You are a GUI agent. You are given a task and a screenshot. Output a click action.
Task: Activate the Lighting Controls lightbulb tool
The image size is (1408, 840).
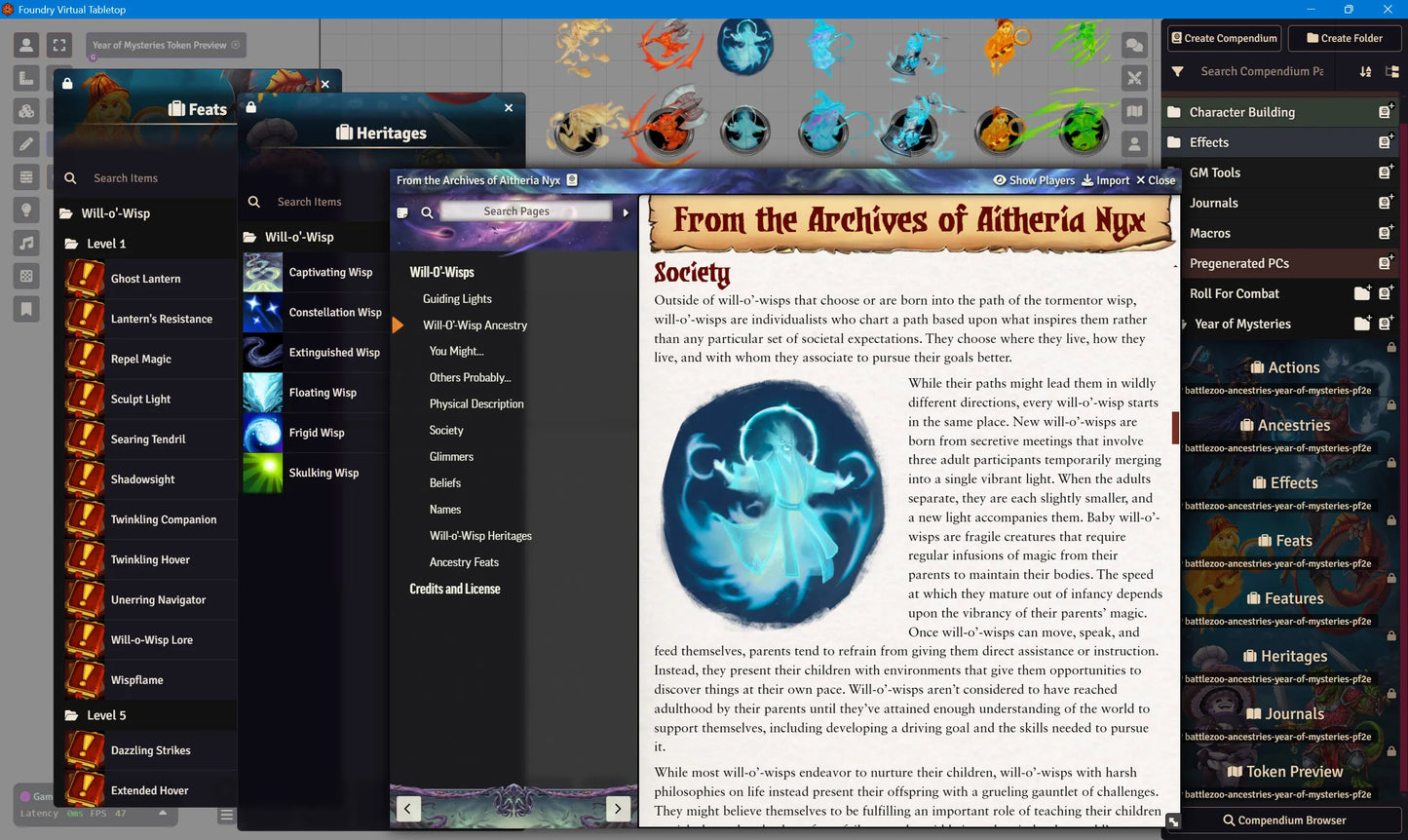click(x=26, y=210)
